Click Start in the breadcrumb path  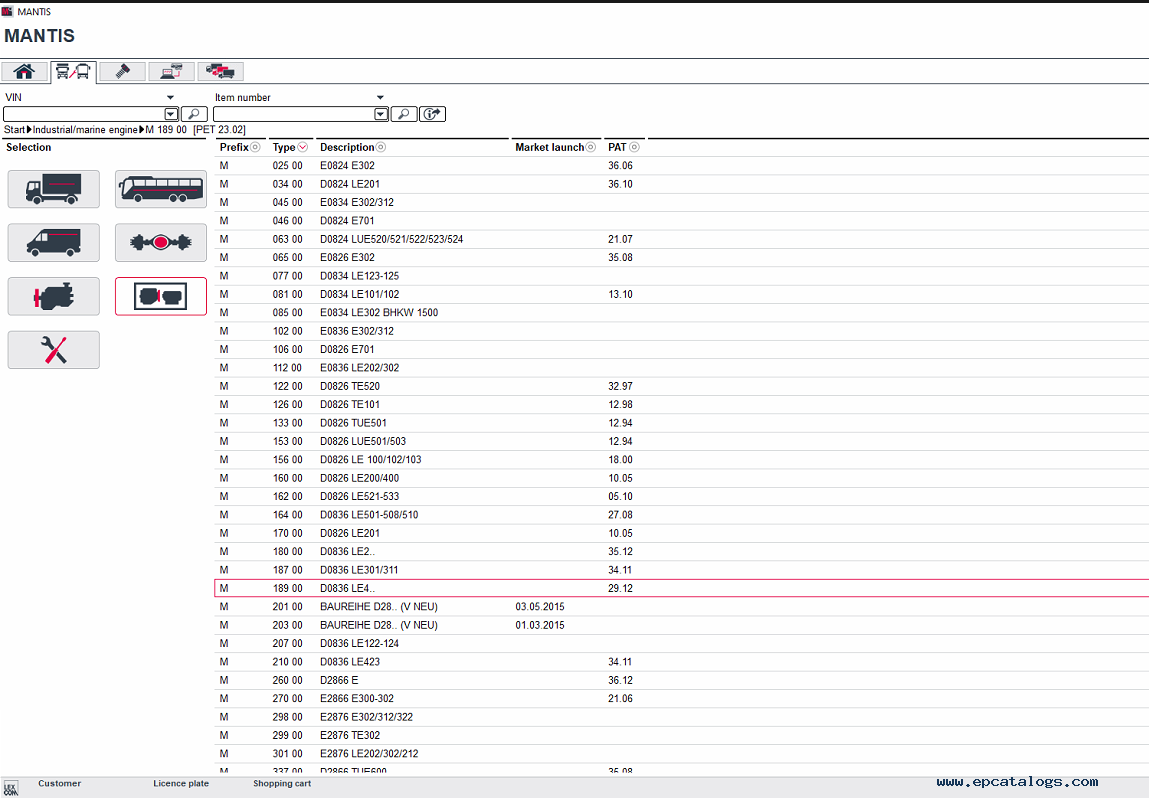[x=15, y=130]
